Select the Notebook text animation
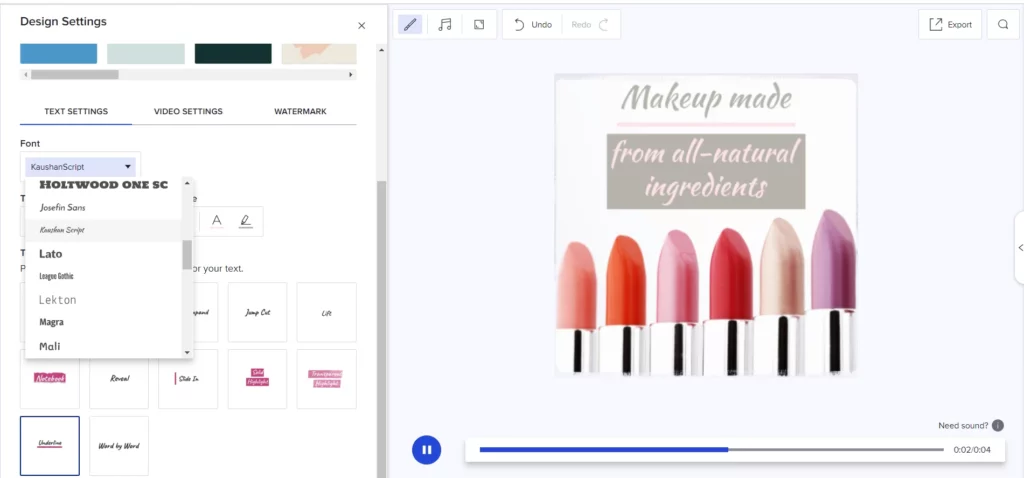1024x478 pixels. pyautogui.click(x=50, y=379)
